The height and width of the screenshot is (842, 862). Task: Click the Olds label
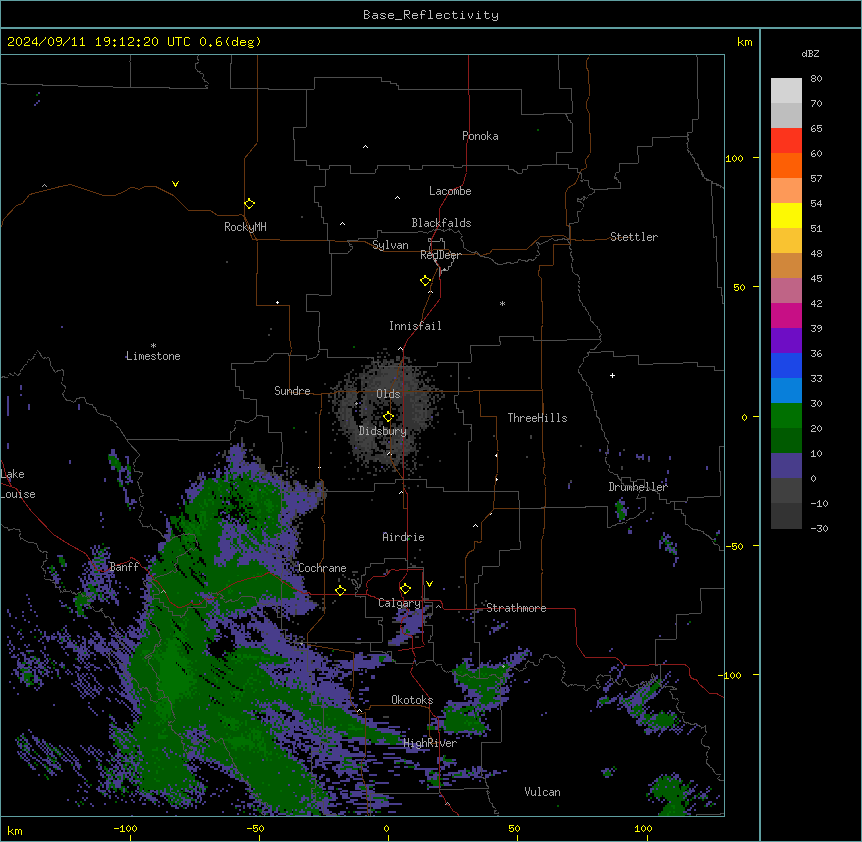pyautogui.click(x=388, y=394)
